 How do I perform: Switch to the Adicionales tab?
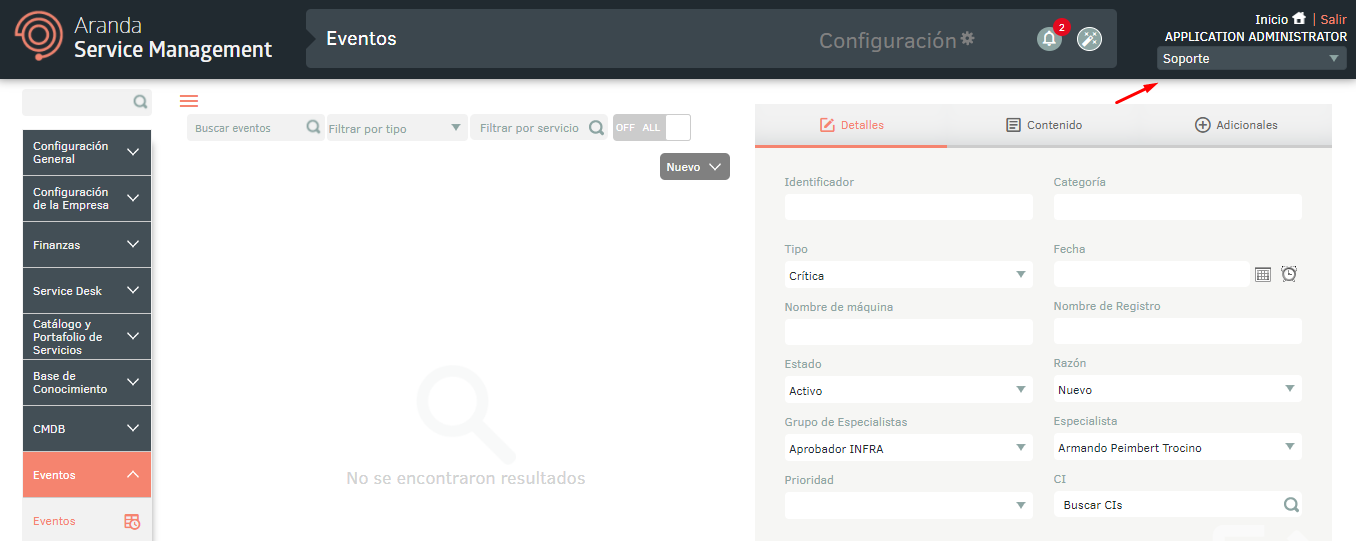tap(1236, 126)
